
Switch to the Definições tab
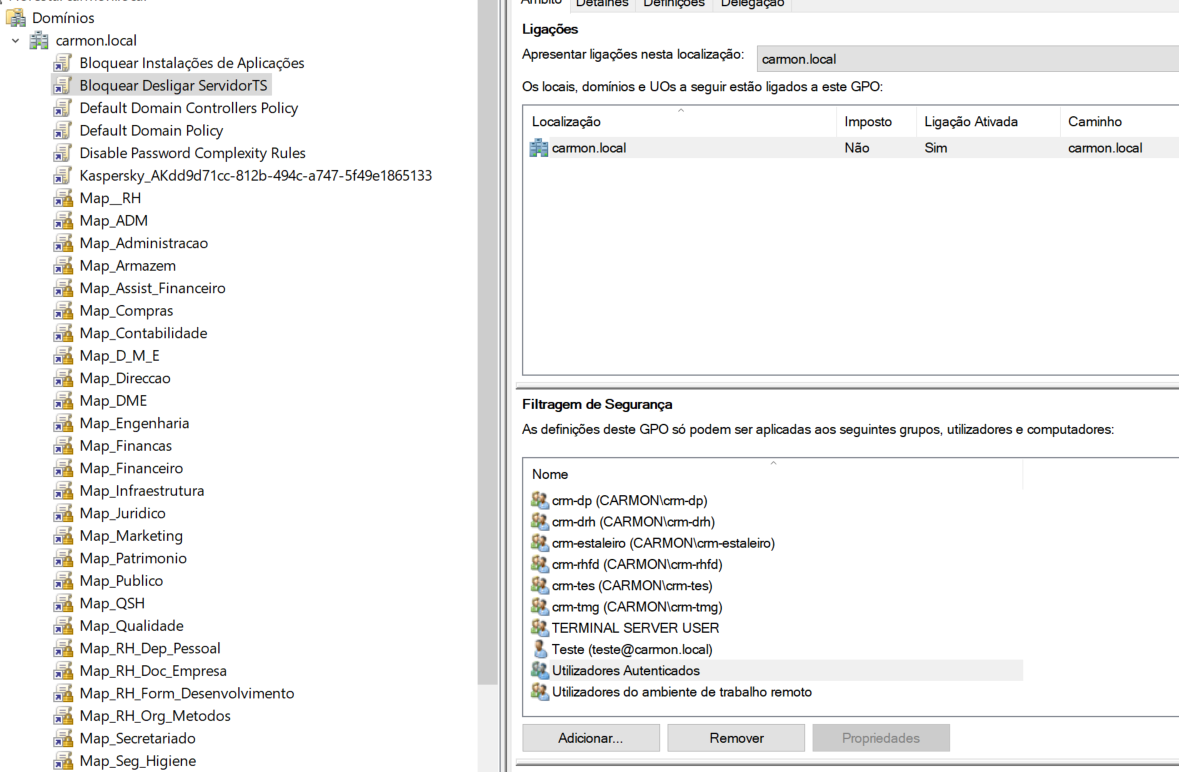point(674,4)
